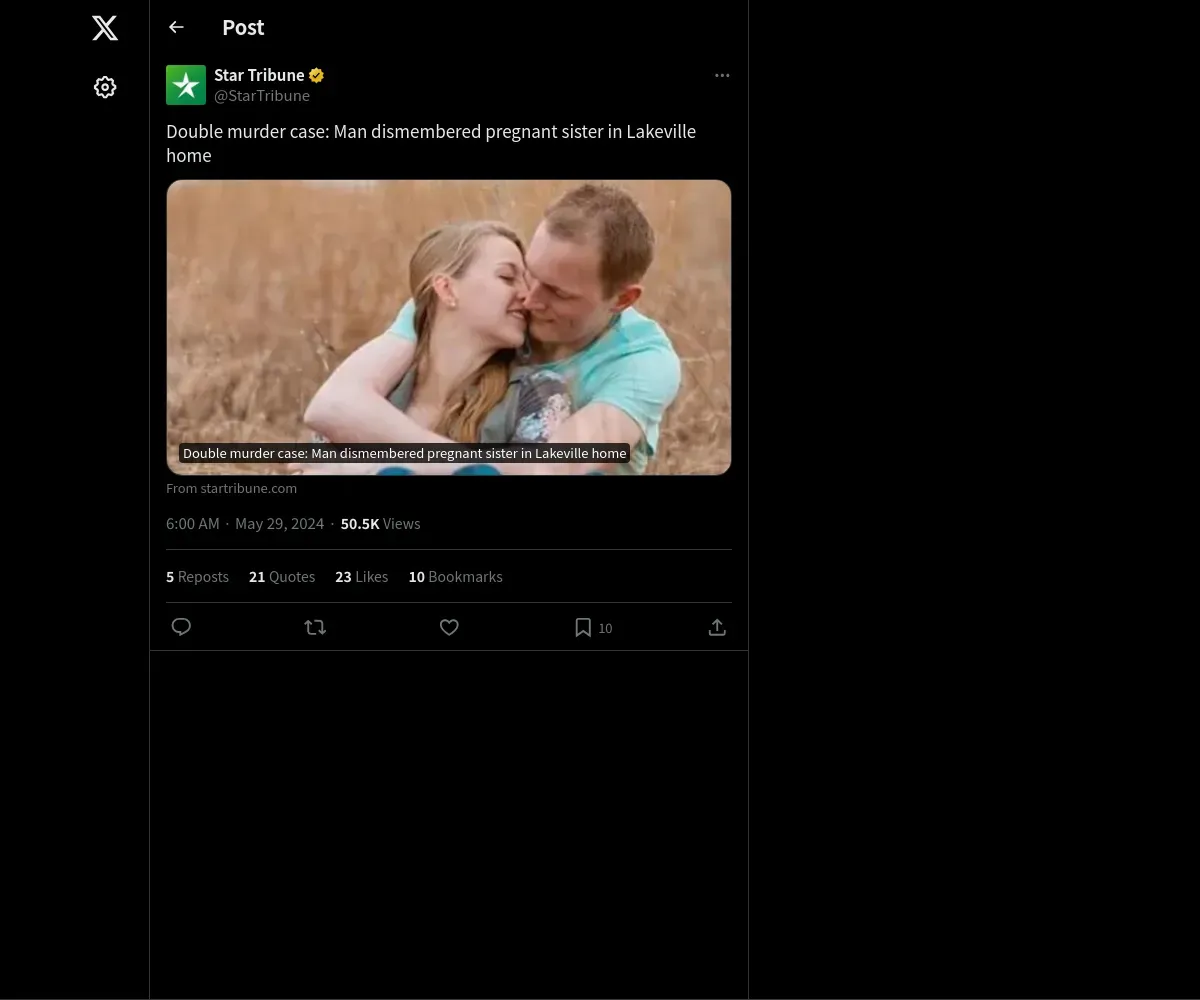Image resolution: width=1200 pixels, height=1000 pixels.
Task: Click the gold verified badge
Action: (316, 75)
